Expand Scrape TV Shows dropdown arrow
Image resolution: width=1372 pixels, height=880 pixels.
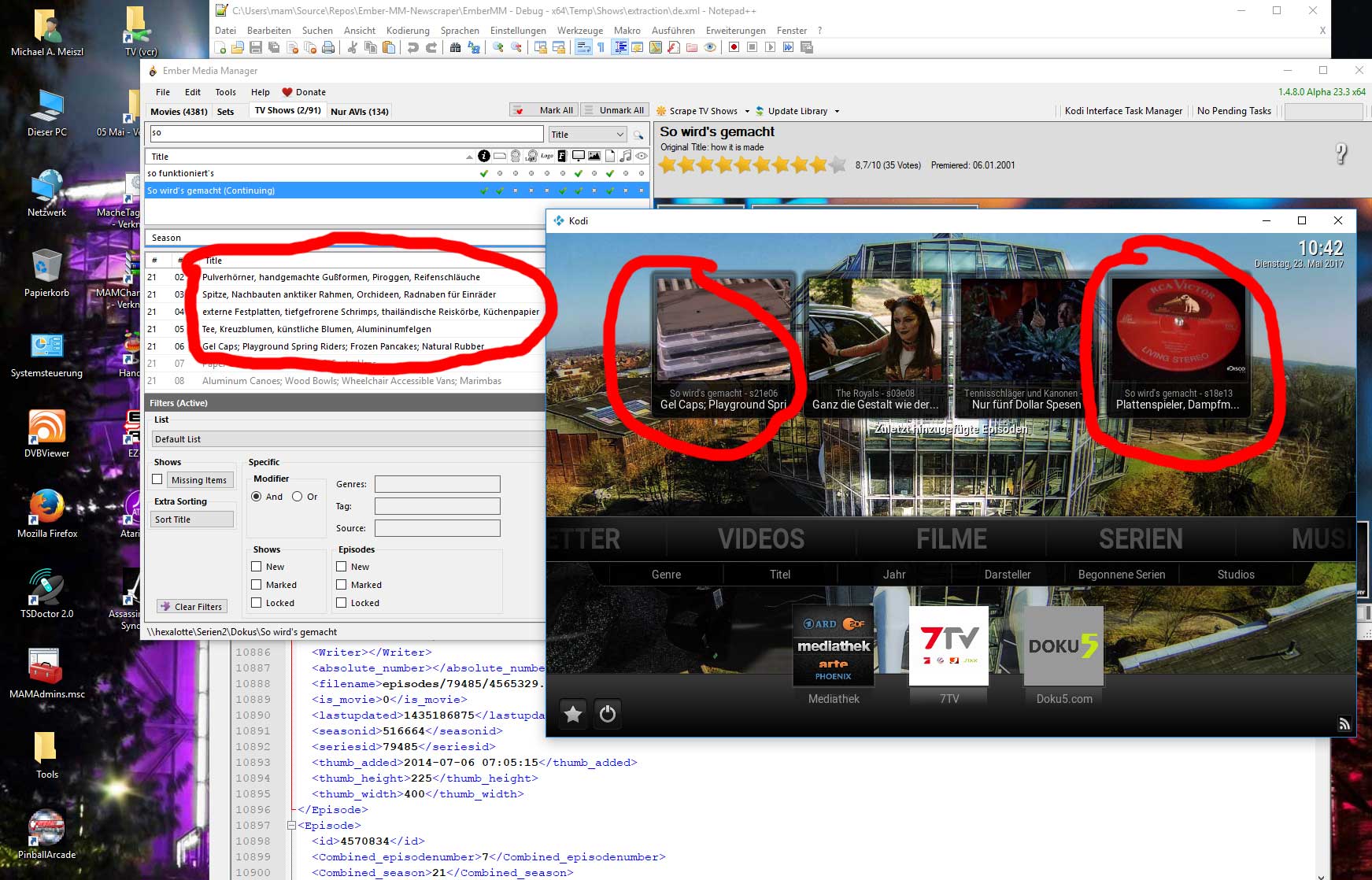(747, 111)
